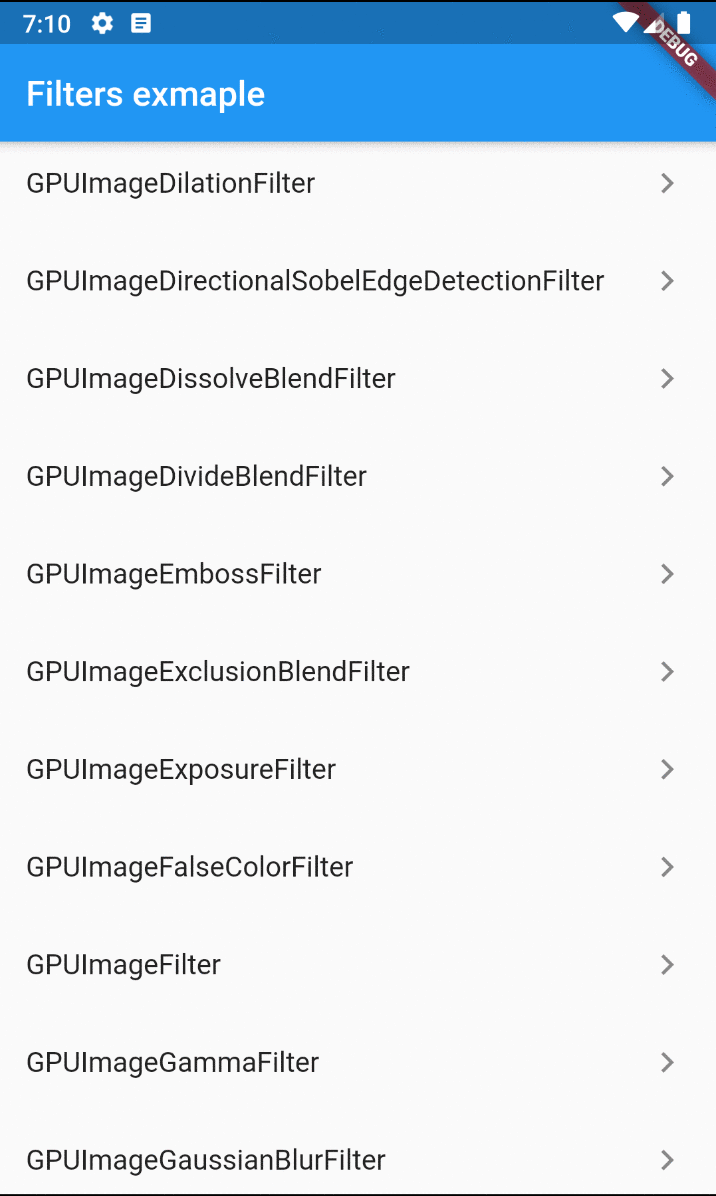716x1196 pixels.
Task: Open the settings gear icon in status bar
Action: [101, 24]
